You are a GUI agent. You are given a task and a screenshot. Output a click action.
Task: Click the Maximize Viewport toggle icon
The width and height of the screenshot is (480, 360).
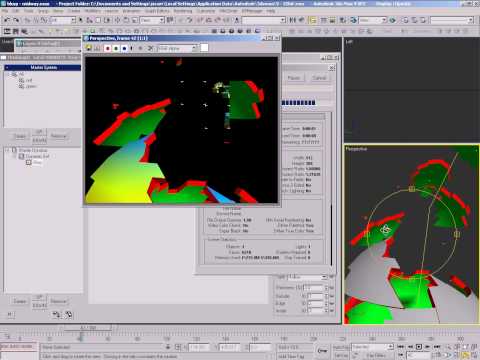tap(474, 355)
